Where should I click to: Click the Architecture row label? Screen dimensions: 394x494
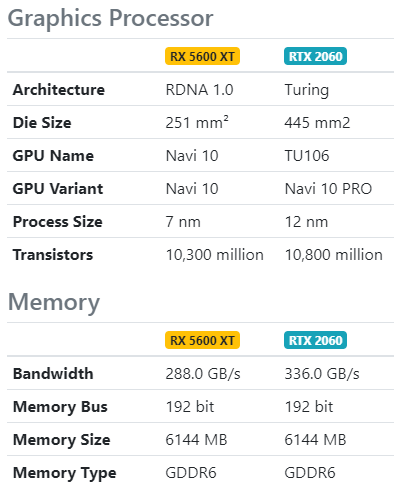[x=59, y=89]
